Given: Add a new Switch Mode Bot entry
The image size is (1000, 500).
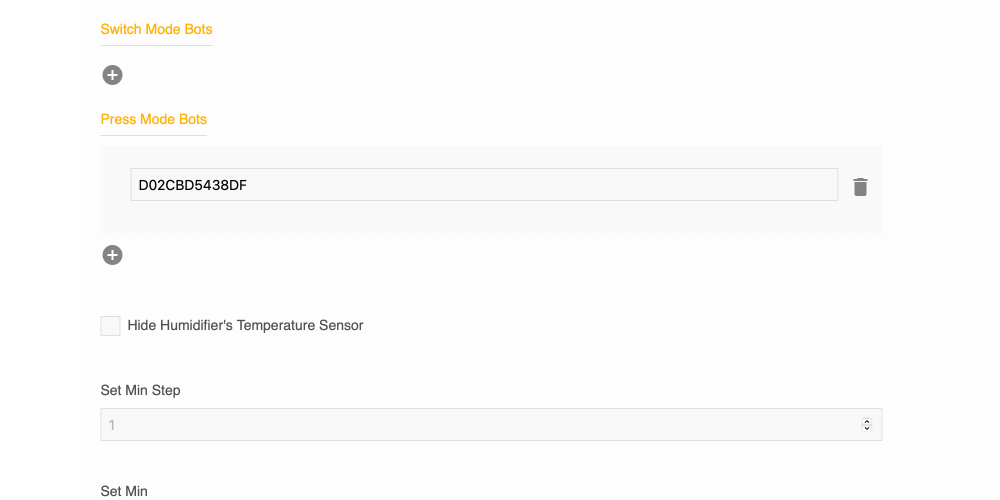Looking at the screenshot, I should click(x=112, y=75).
